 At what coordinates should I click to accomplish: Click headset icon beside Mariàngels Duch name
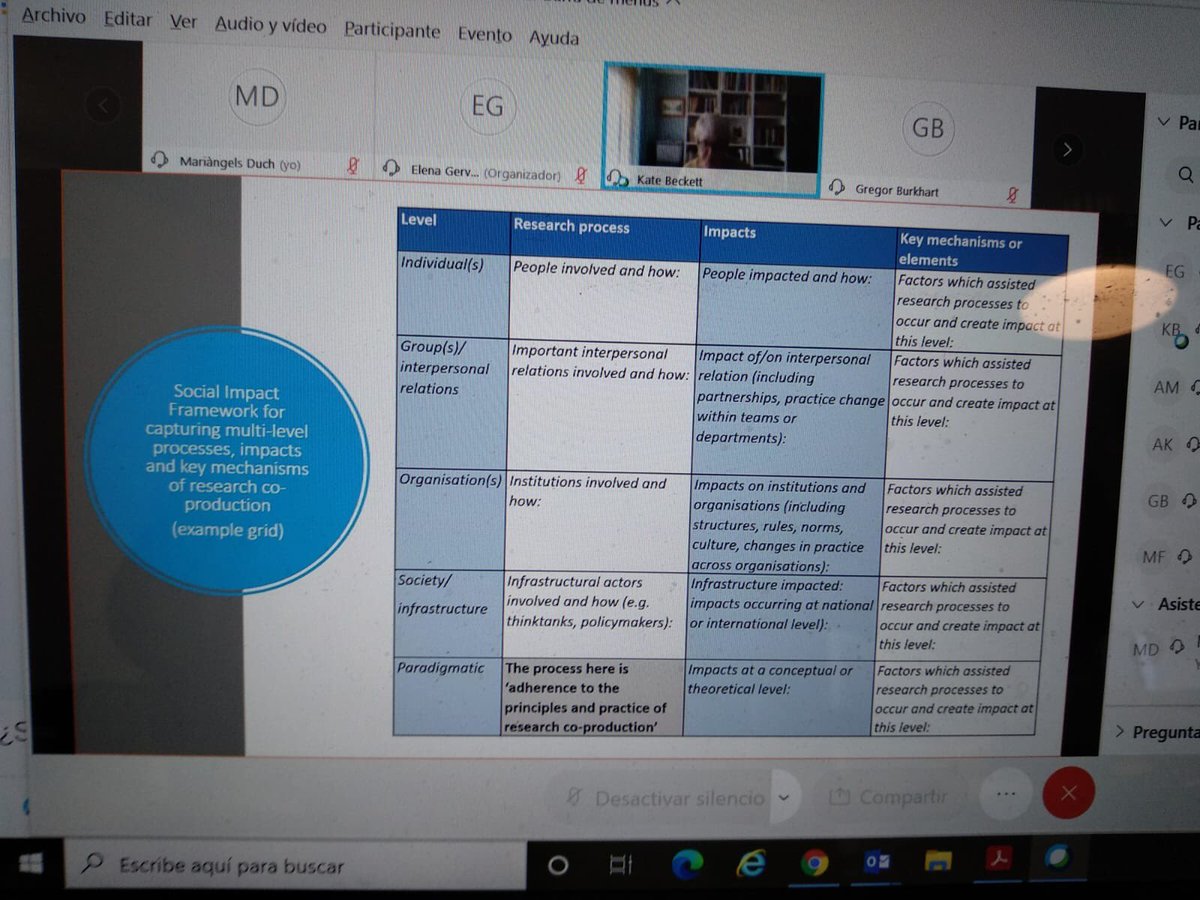tap(160, 160)
